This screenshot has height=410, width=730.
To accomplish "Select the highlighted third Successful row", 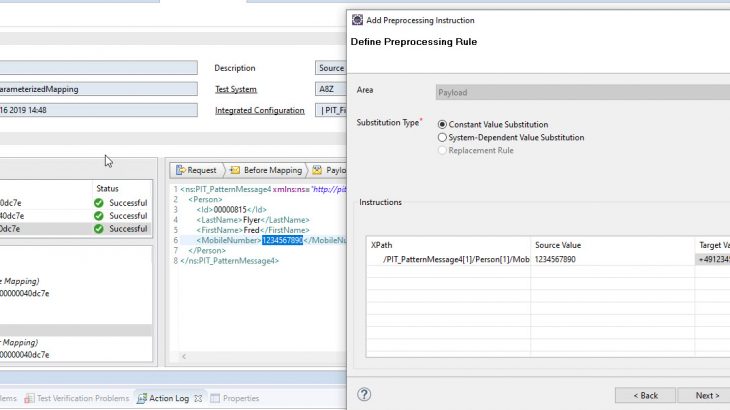I will tap(76, 229).
